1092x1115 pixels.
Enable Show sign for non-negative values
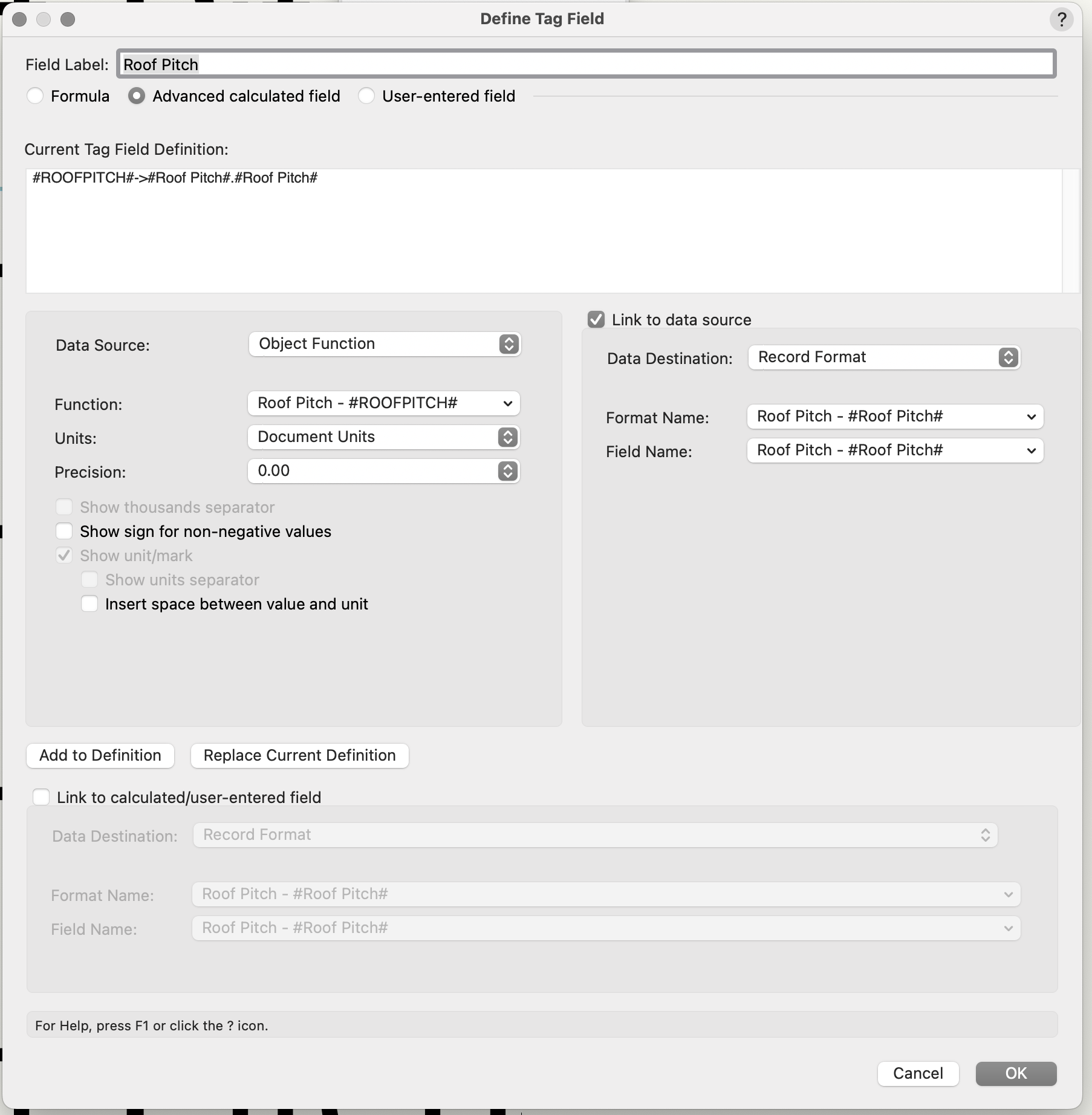pos(64,531)
